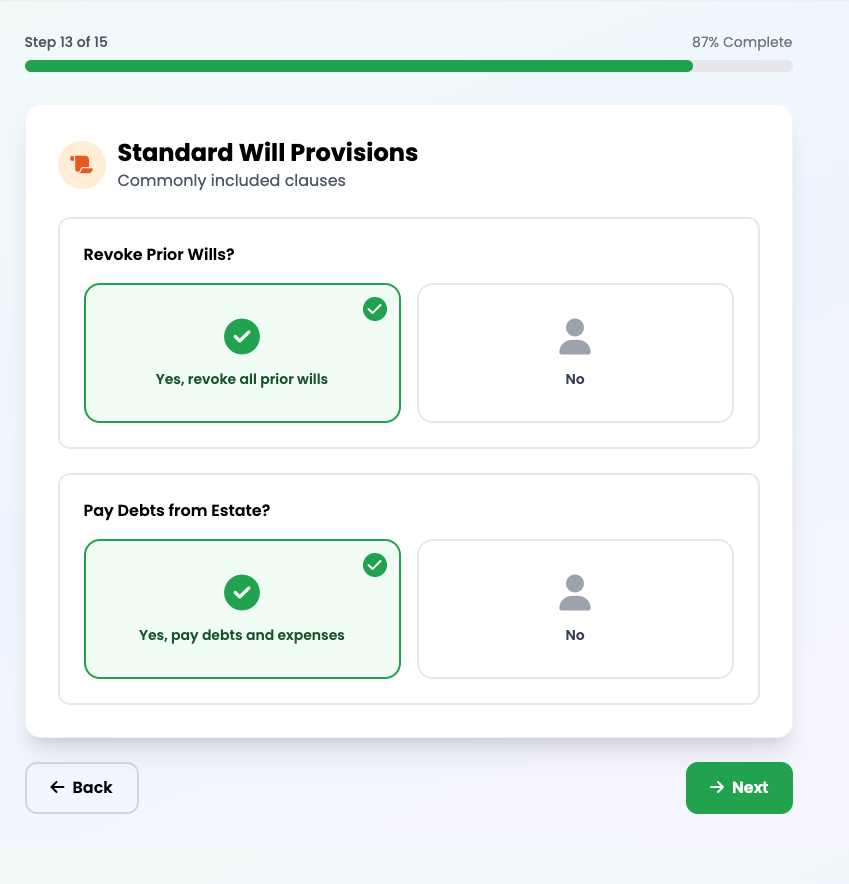Choose "No" label under Revoke Prior Wills

[x=575, y=380]
